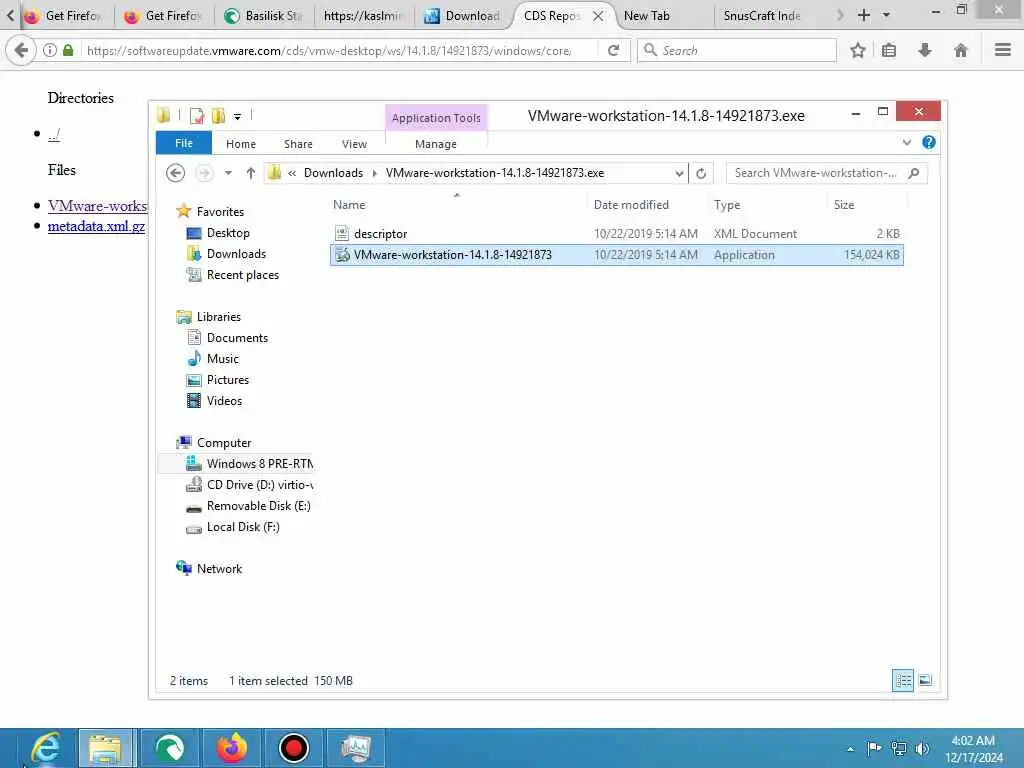Open the Manage ribbon tab

(x=436, y=144)
